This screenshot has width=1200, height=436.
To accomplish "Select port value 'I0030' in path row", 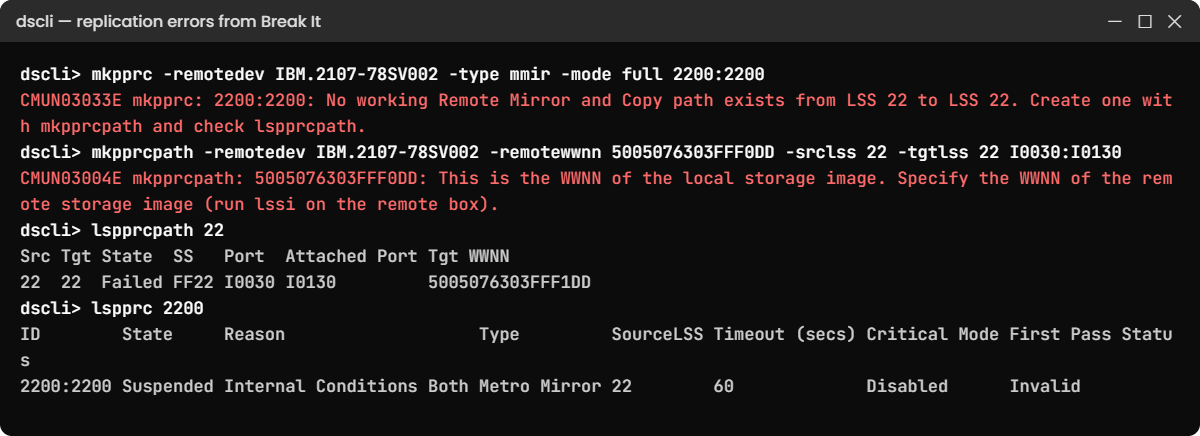I will pyautogui.click(x=249, y=283).
